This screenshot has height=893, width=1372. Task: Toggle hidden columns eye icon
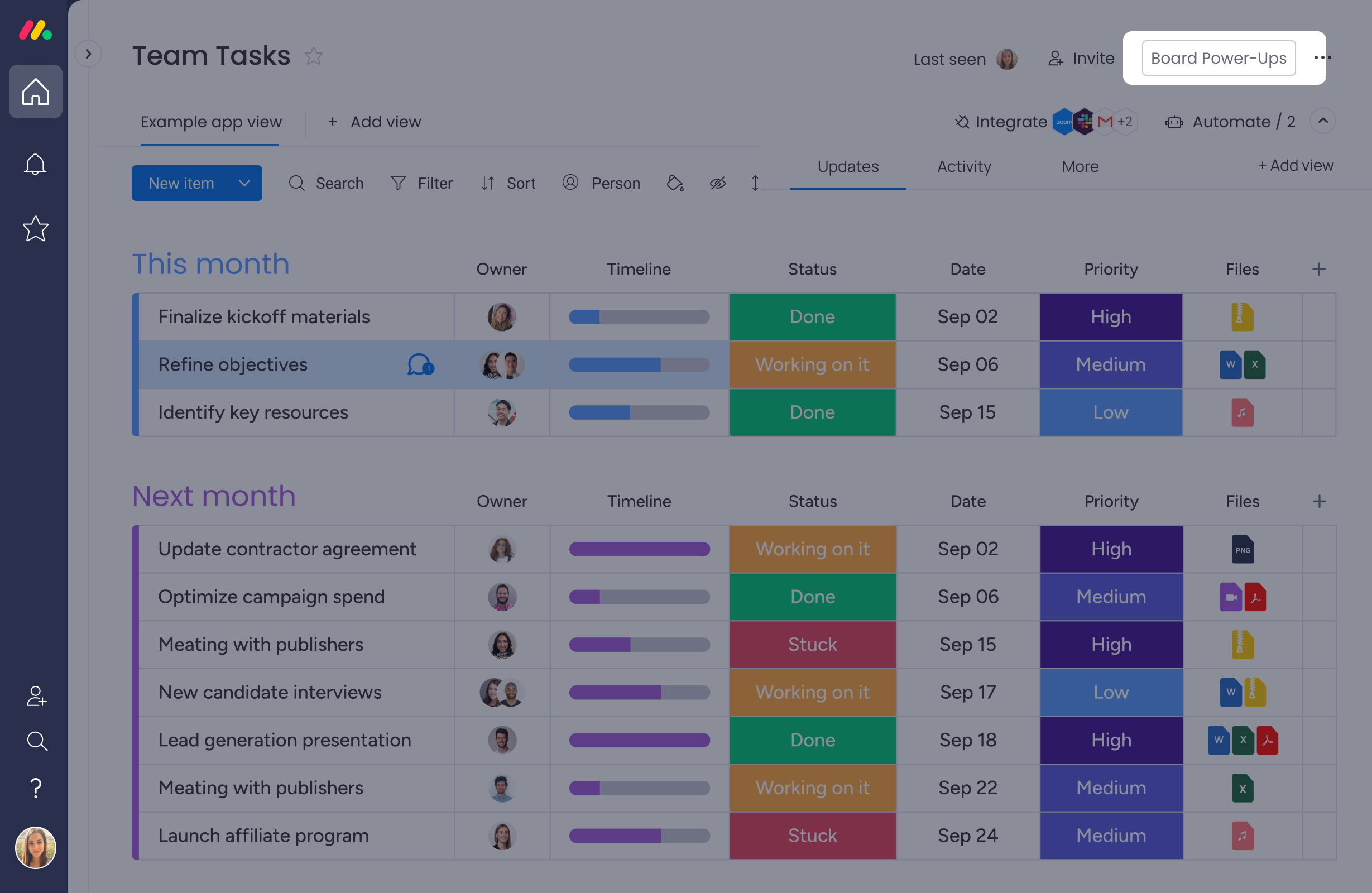[717, 183]
